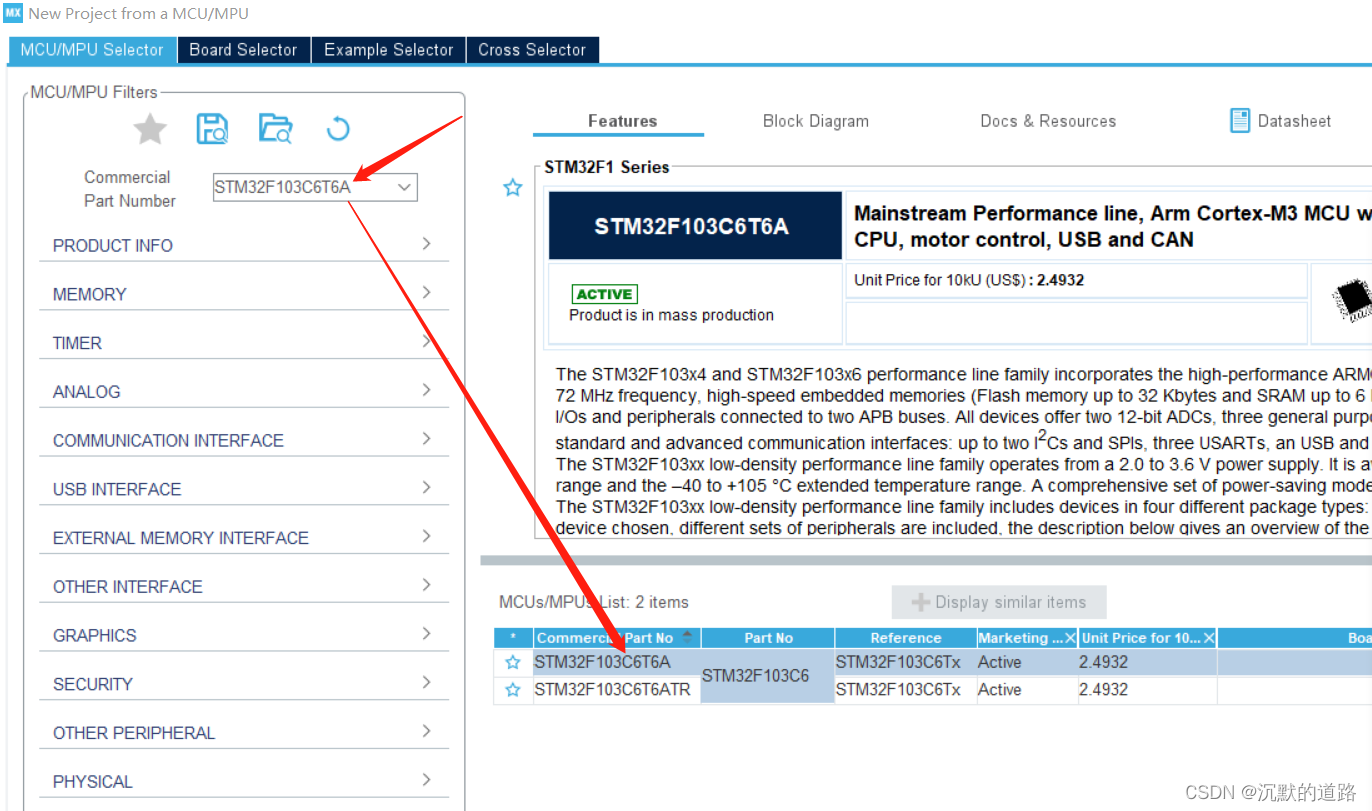Viewport: 1372px width, 811px height.
Task: Click the Display similar items button
Action: click(x=999, y=602)
